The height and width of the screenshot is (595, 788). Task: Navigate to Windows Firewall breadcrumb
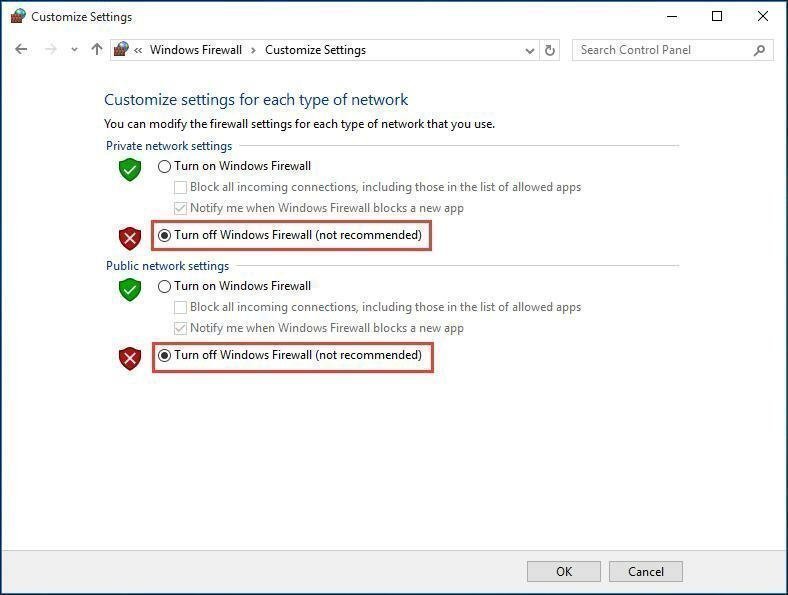point(196,50)
